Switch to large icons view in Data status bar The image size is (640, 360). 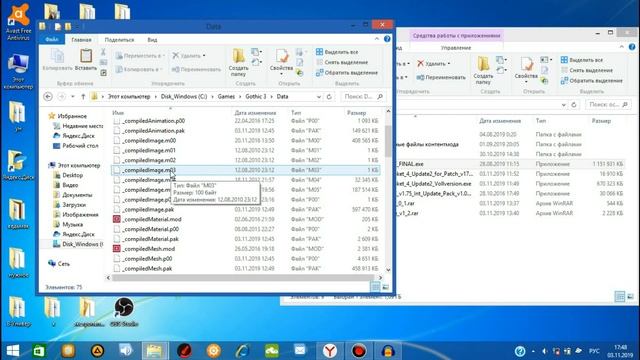point(385,287)
